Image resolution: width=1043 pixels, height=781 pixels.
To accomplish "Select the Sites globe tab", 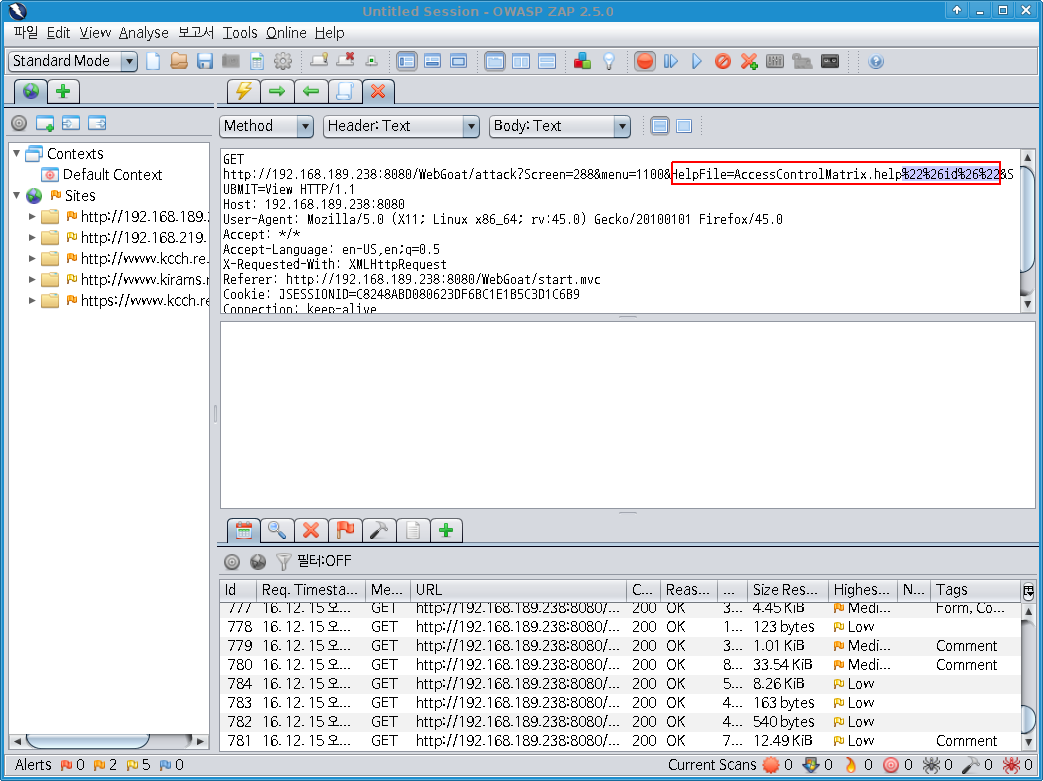I will 31,91.
